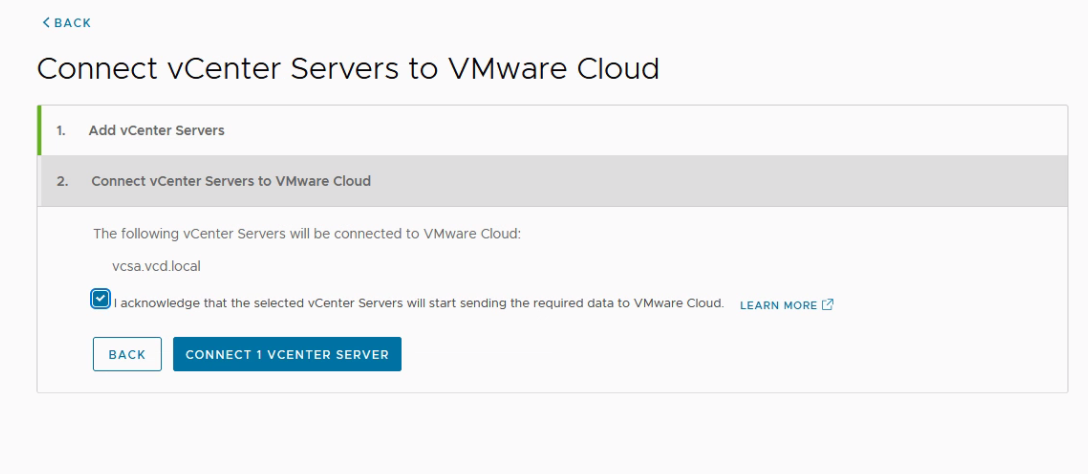Select the step number 1 marker

61,130
